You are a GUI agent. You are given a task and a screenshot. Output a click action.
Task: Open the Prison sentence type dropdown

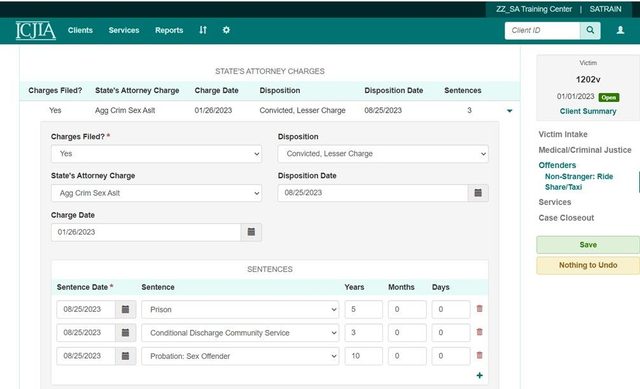tap(240, 309)
